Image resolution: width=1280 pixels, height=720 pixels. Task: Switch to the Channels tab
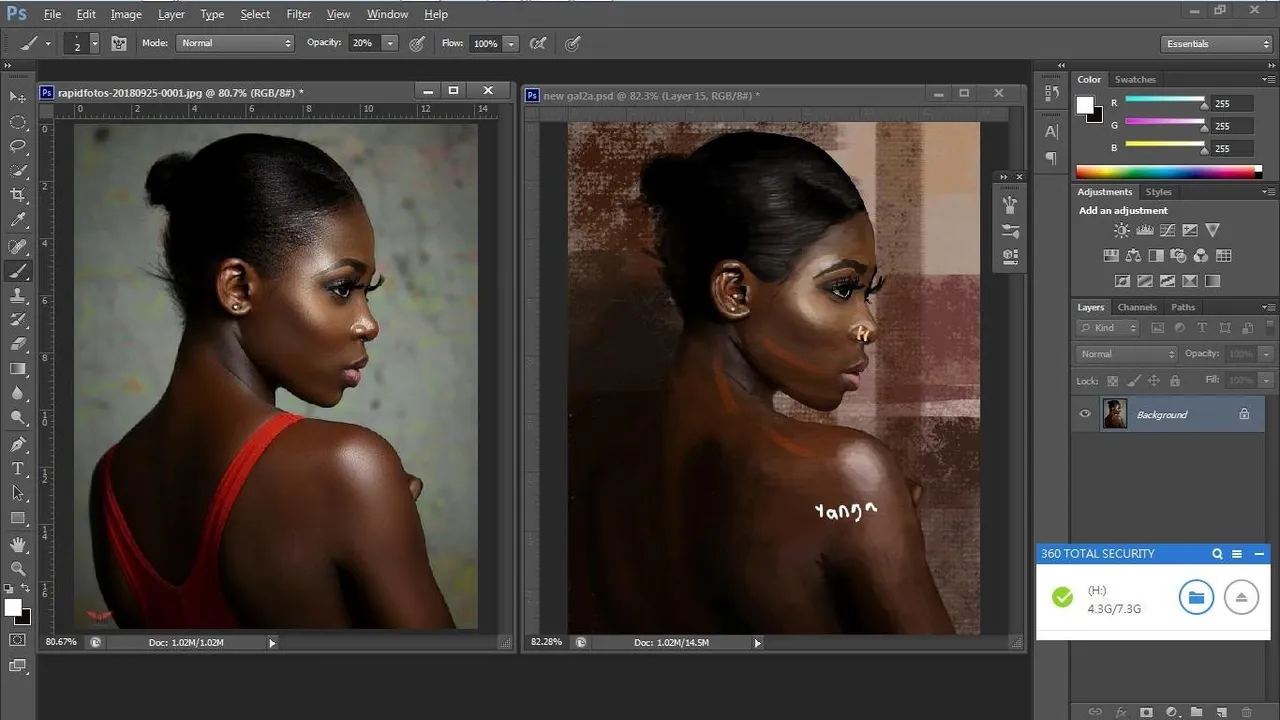(x=1137, y=307)
